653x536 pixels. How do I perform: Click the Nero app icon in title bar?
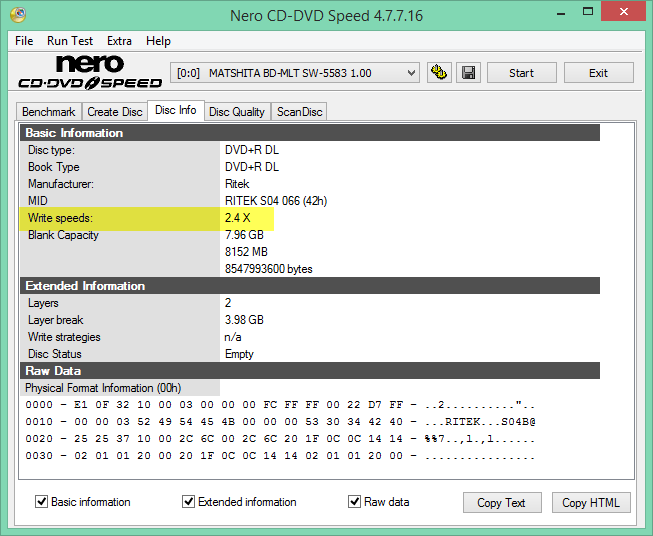click(x=18, y=15)
